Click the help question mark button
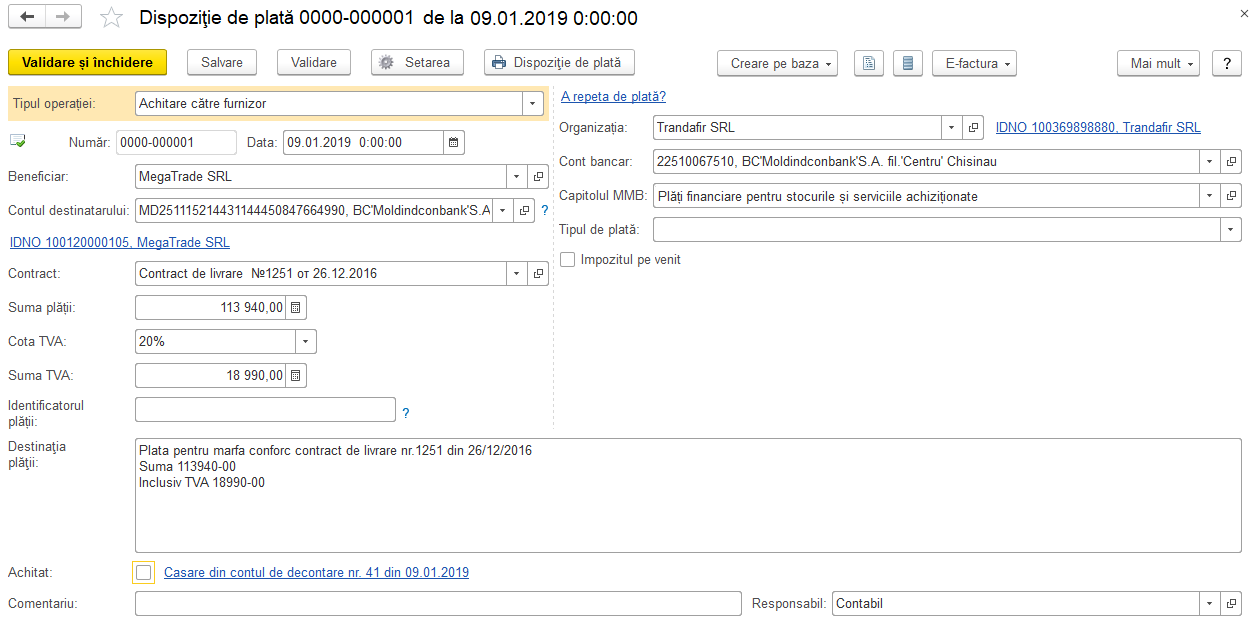This screenshot has height=622, width=1252. tap(1227, 63)
